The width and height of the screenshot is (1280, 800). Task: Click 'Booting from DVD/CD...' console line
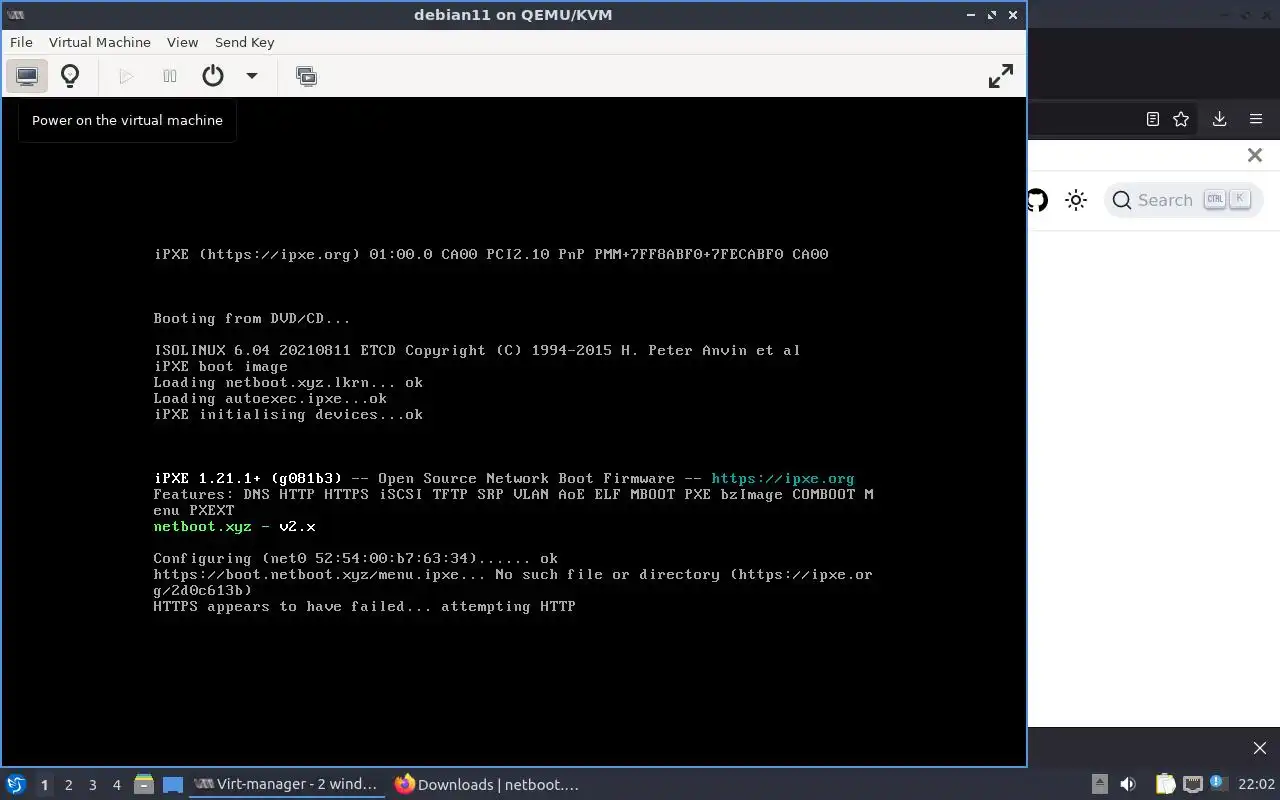click(x=252, y=318)
